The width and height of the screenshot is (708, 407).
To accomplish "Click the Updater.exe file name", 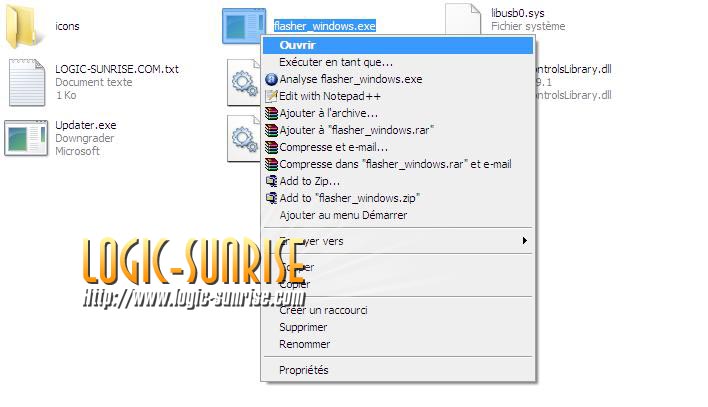I will pos(86,125).
